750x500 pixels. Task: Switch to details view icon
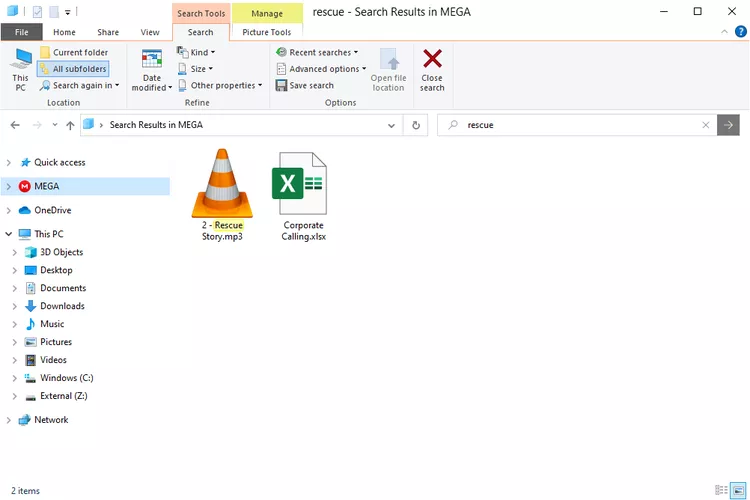click(x=721, y=490)
